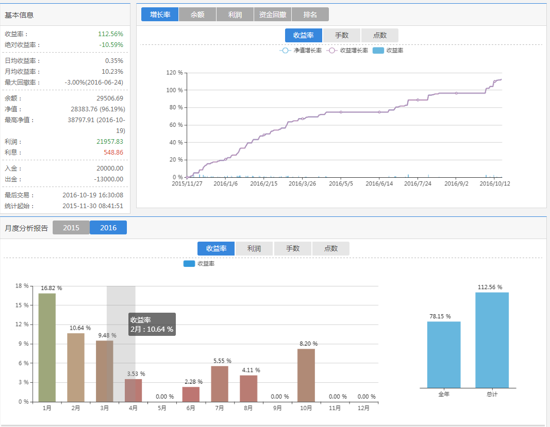Select year 2016 in monthly report
Image resolution: width=550 pixels, height=427 pixels.
108,228
